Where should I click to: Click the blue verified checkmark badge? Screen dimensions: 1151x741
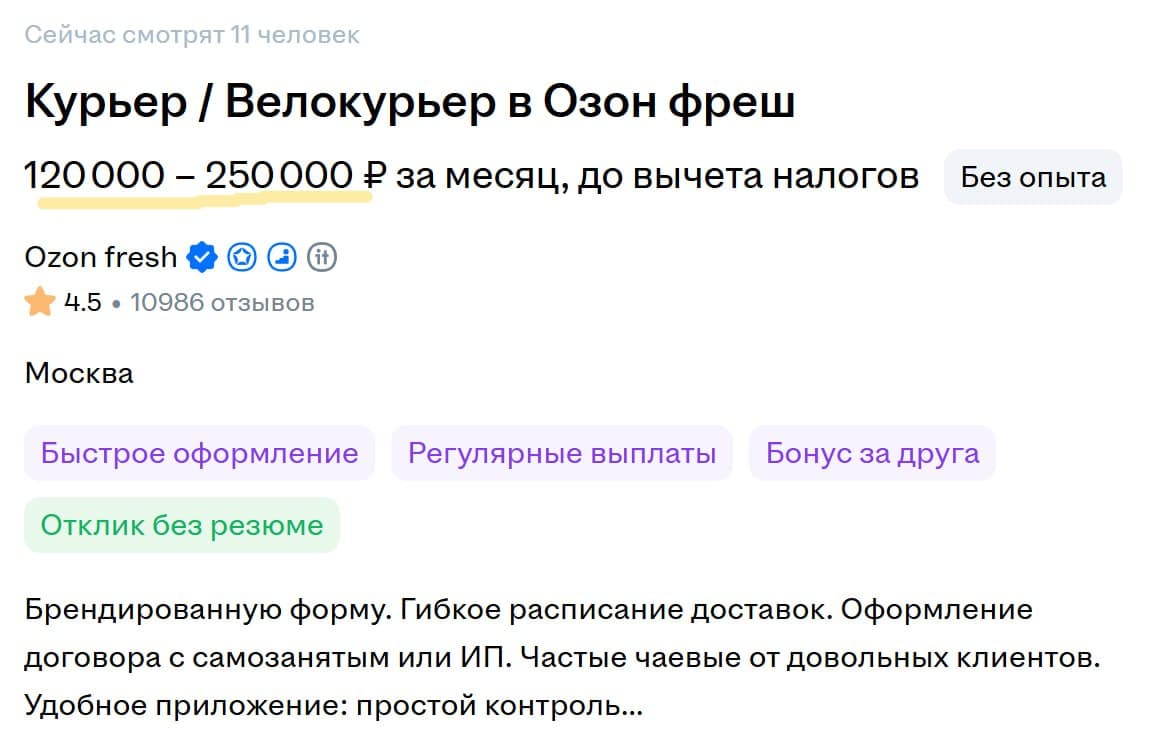[203, 258]
